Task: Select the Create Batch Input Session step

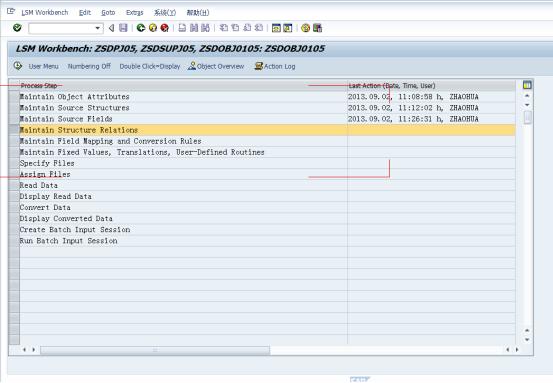Action: 183,230
